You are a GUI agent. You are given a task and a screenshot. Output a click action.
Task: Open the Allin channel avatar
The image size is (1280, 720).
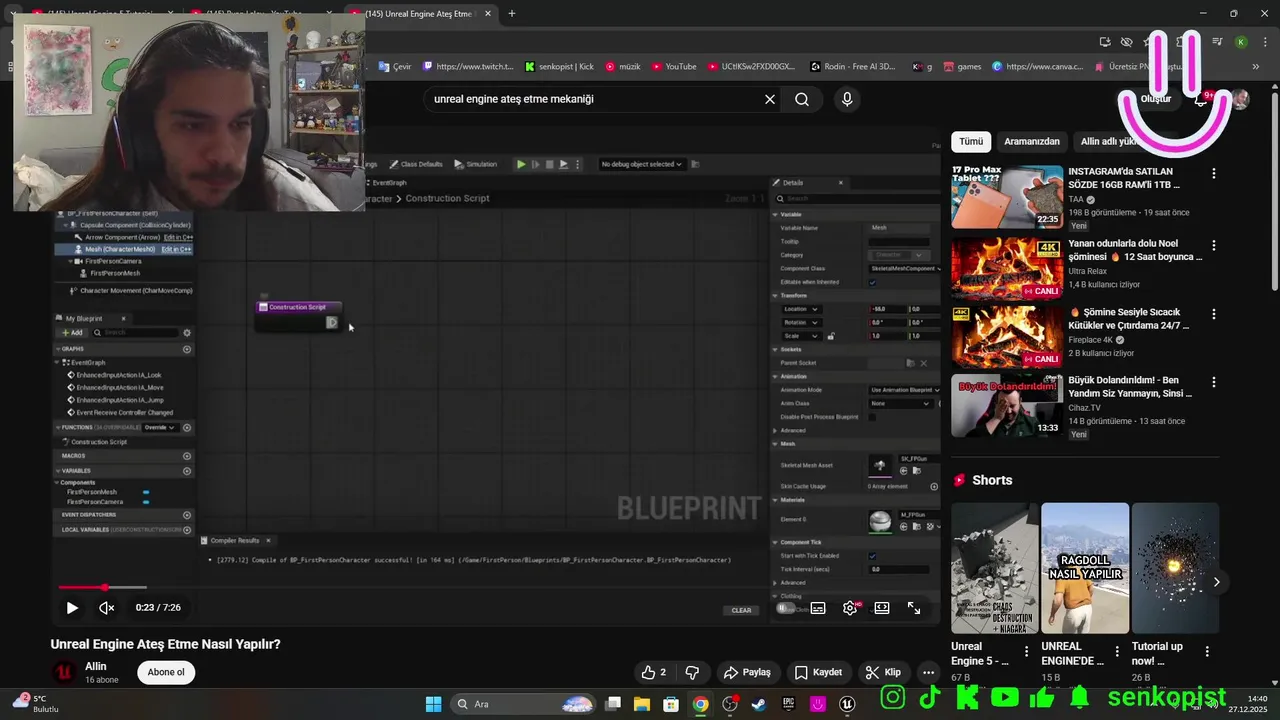(x=64, y=672)
